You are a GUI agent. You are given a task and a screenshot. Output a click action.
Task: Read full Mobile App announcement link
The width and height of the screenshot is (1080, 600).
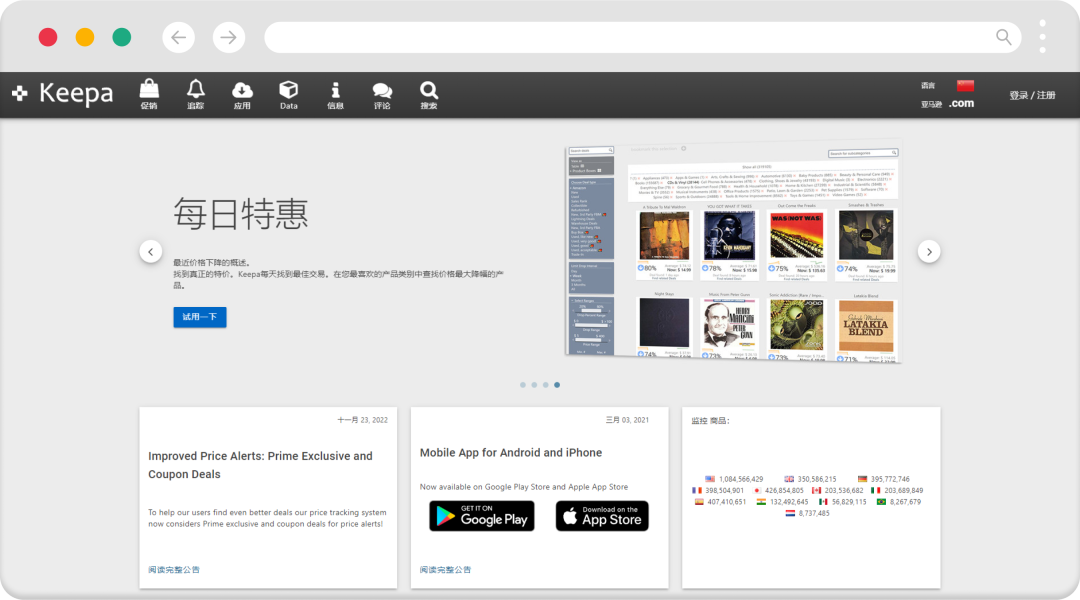coord(445,570)
